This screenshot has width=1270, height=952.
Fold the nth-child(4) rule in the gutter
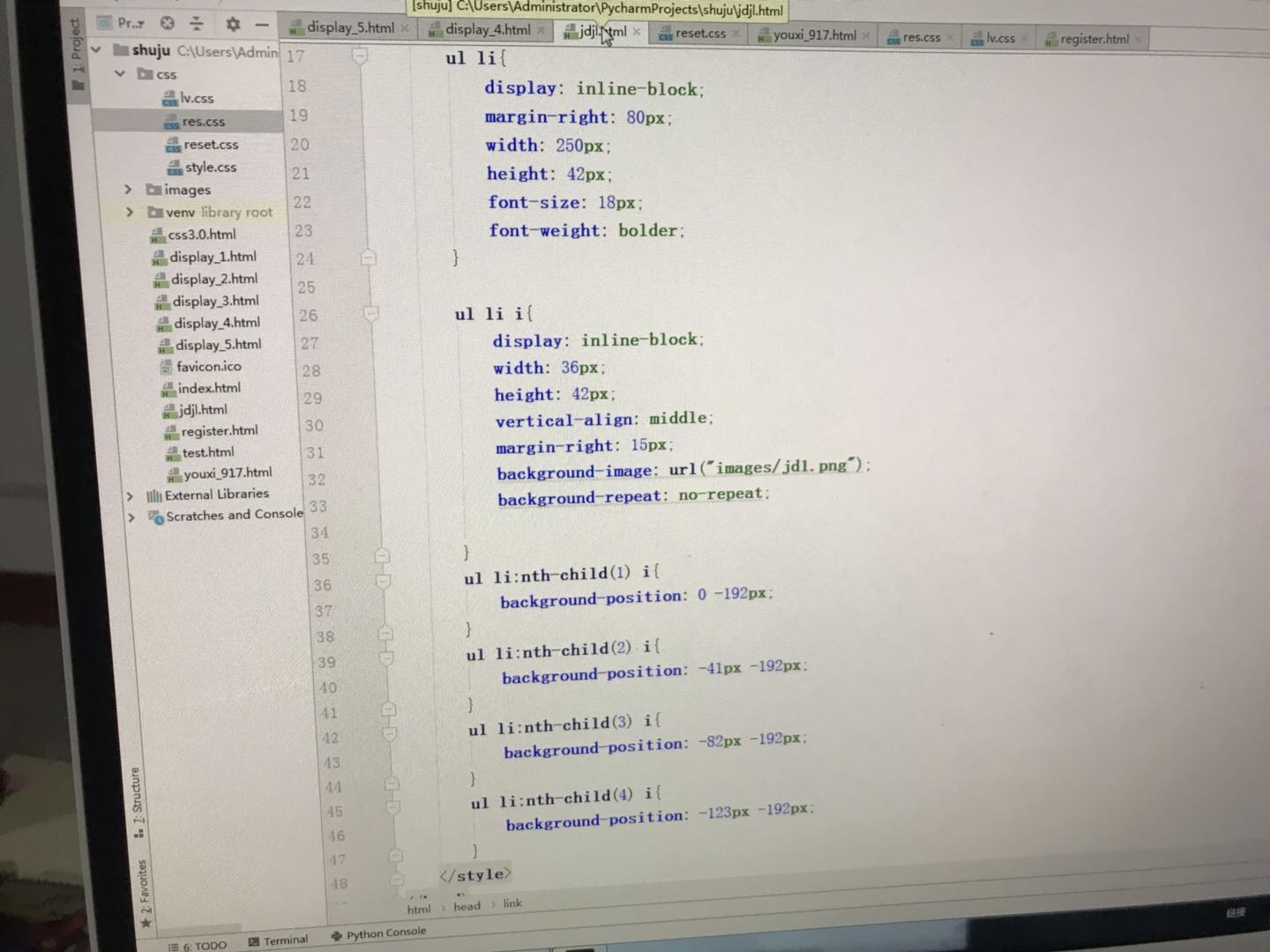click(x=393, y=807)
